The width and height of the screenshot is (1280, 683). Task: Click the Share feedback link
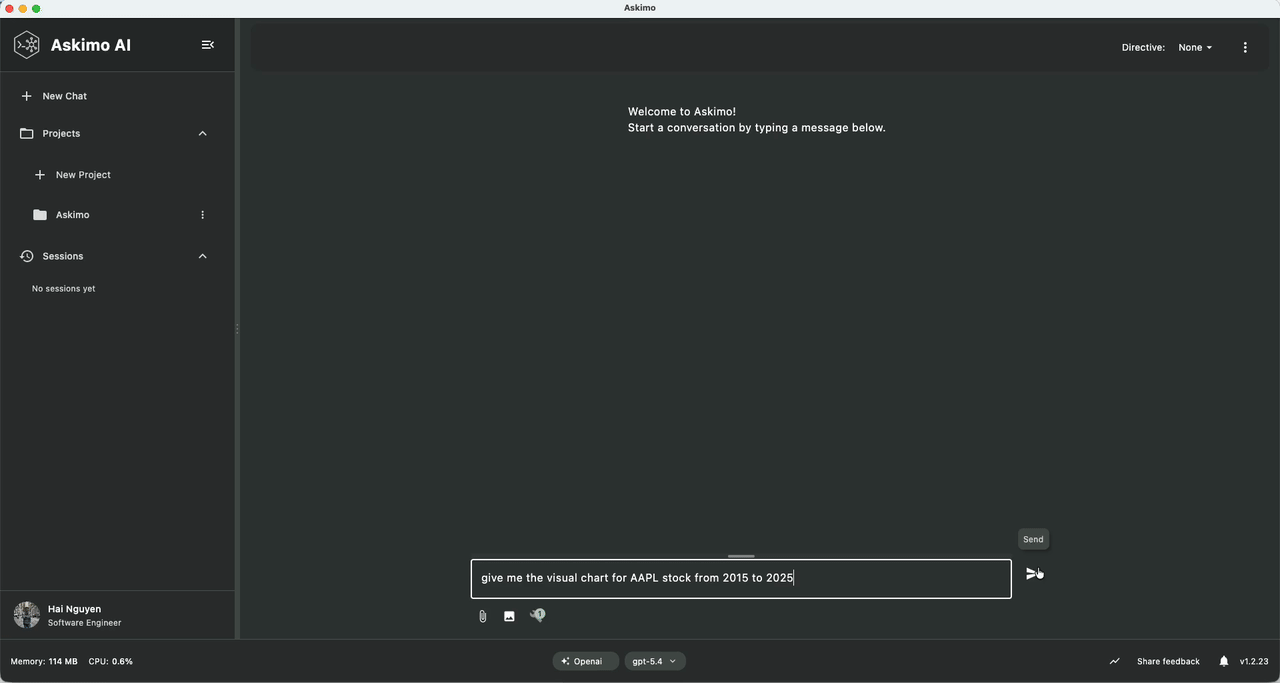pos(1168,661)
